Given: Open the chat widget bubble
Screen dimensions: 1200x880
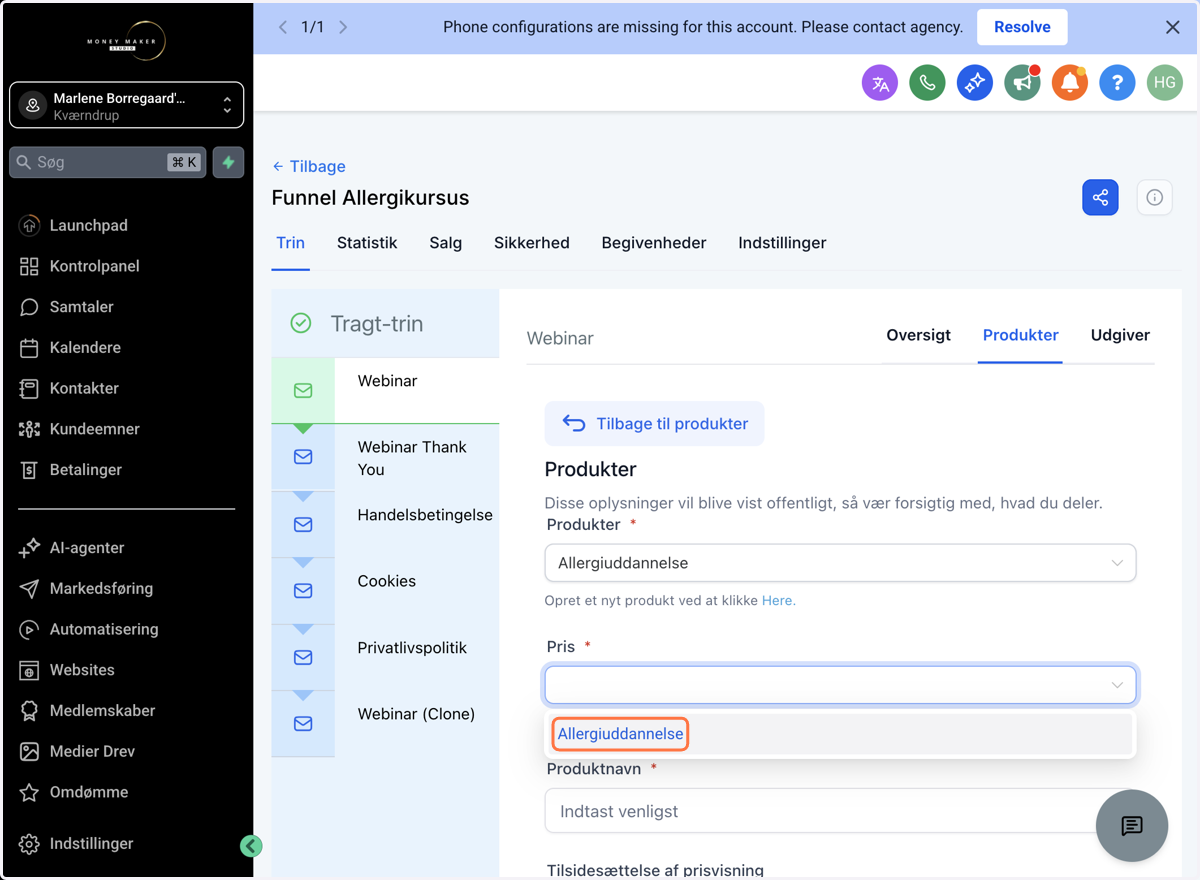Looking at the screenshot, I should (1132, 826).
